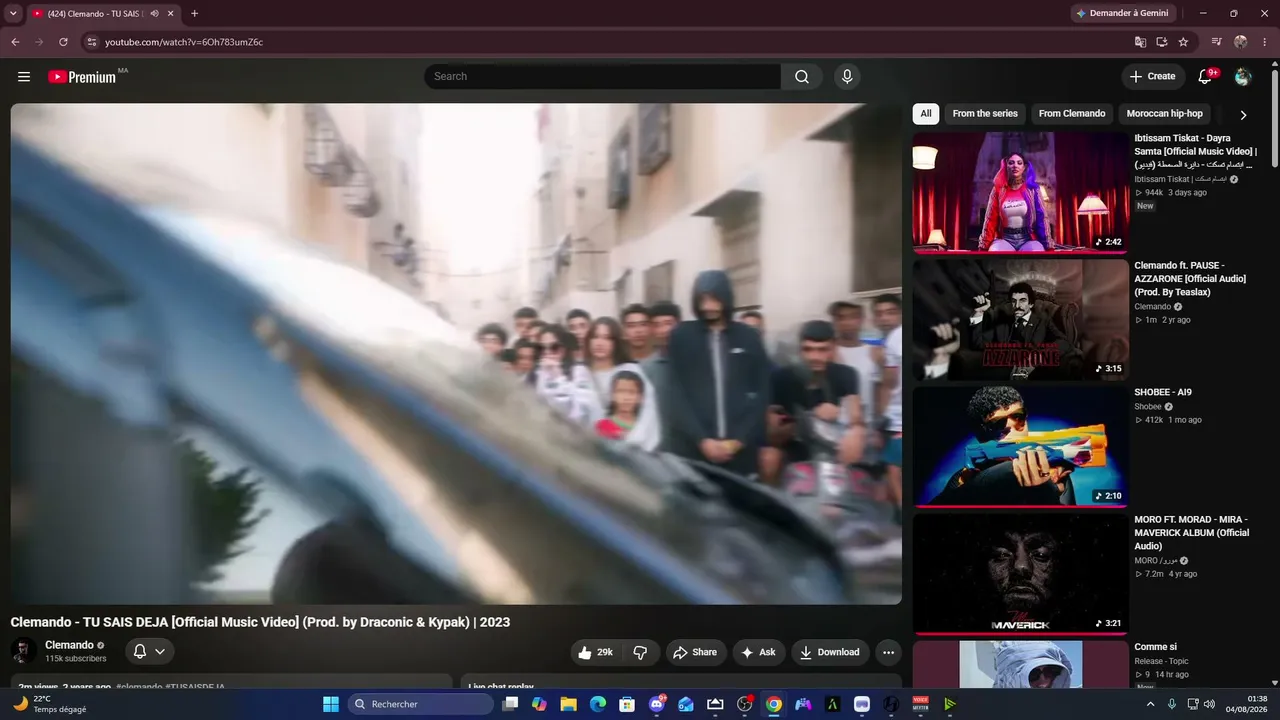Open 'SHOBEE - AI9' video title

click(1163, 392)
